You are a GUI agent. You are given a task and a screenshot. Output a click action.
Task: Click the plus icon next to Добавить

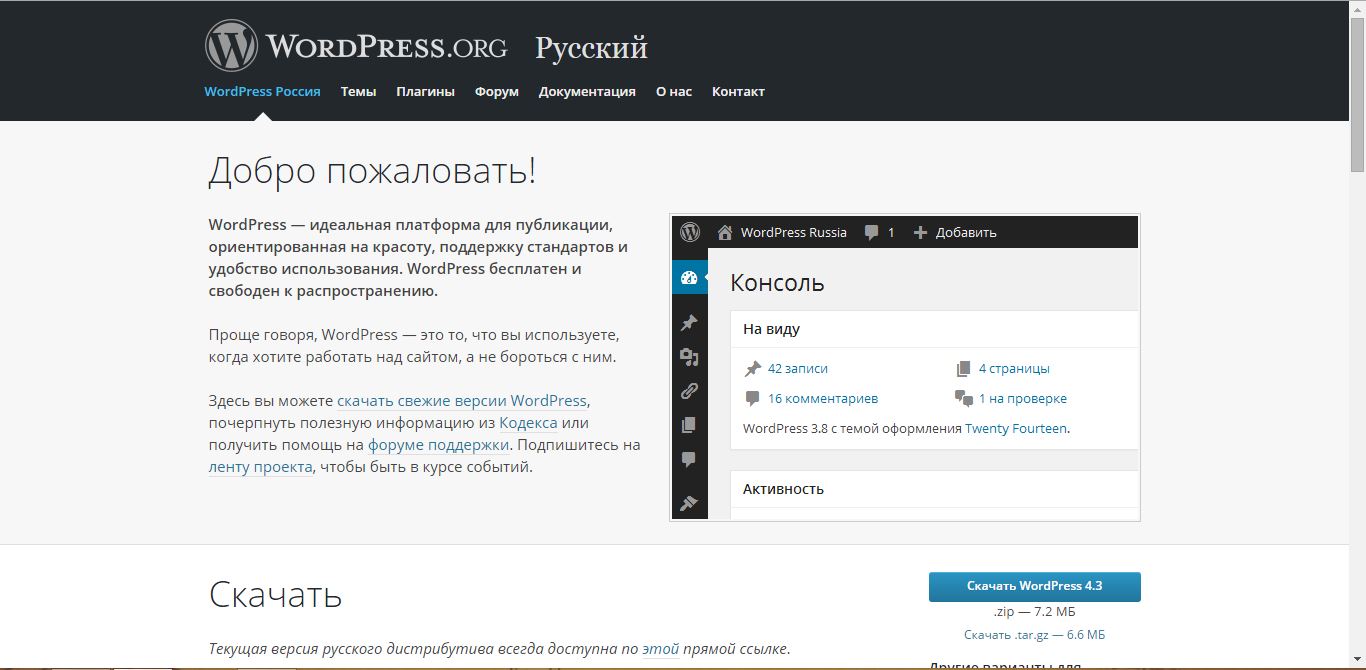tap(921, 232)
